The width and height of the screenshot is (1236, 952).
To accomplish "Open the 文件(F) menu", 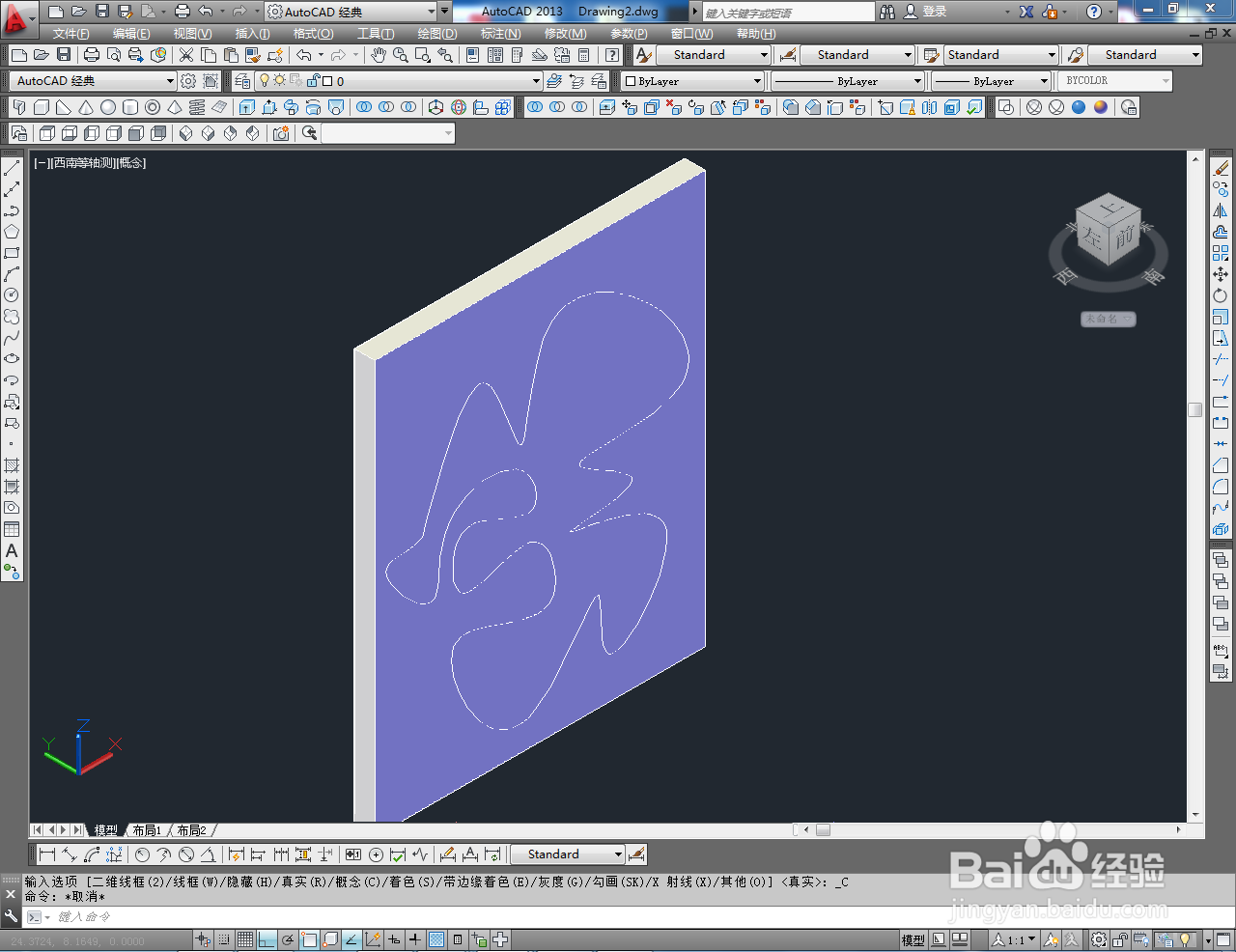I will (71, 34).
